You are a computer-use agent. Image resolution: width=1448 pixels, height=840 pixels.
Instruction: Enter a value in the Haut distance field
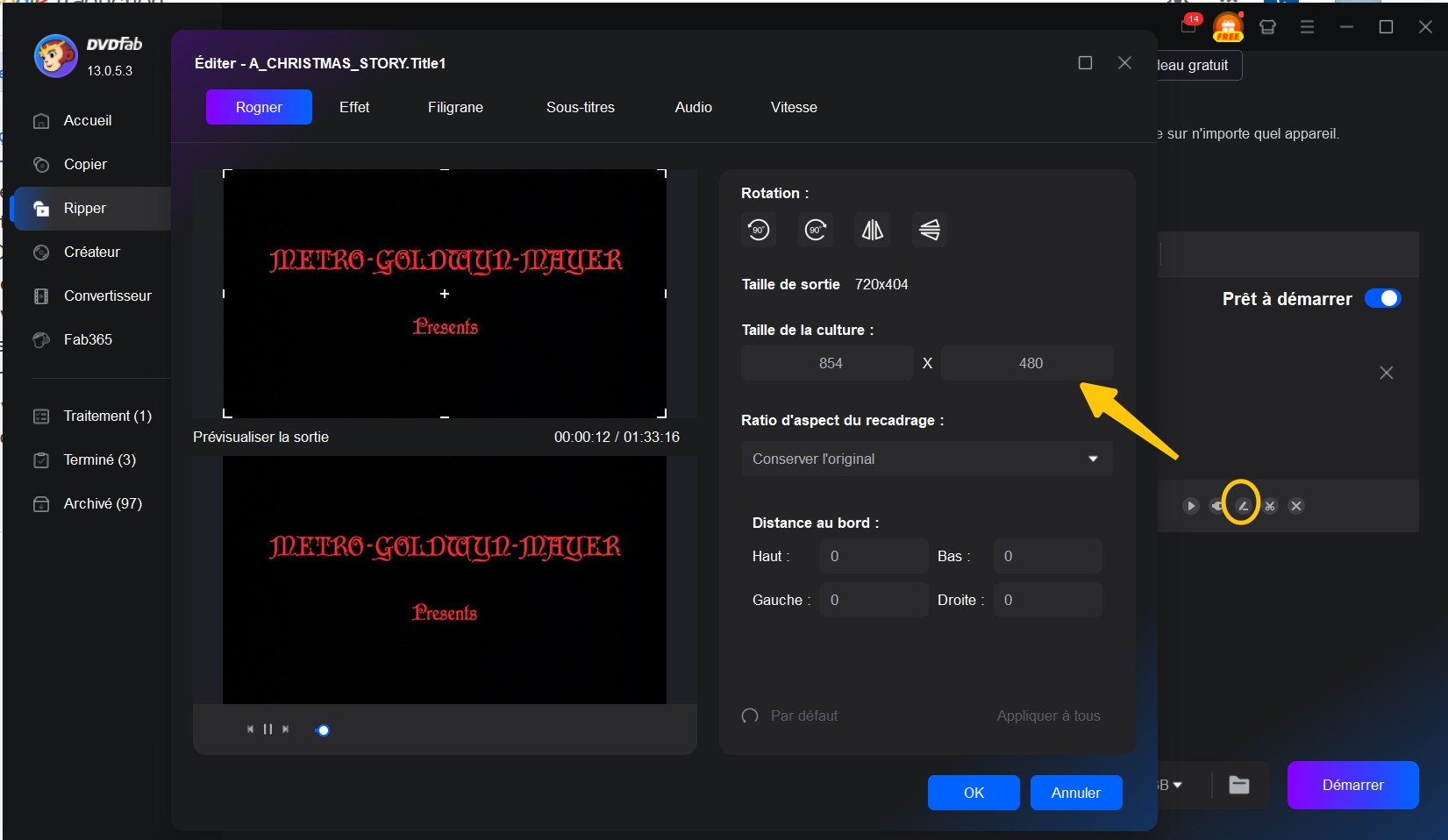click(873, 556)
